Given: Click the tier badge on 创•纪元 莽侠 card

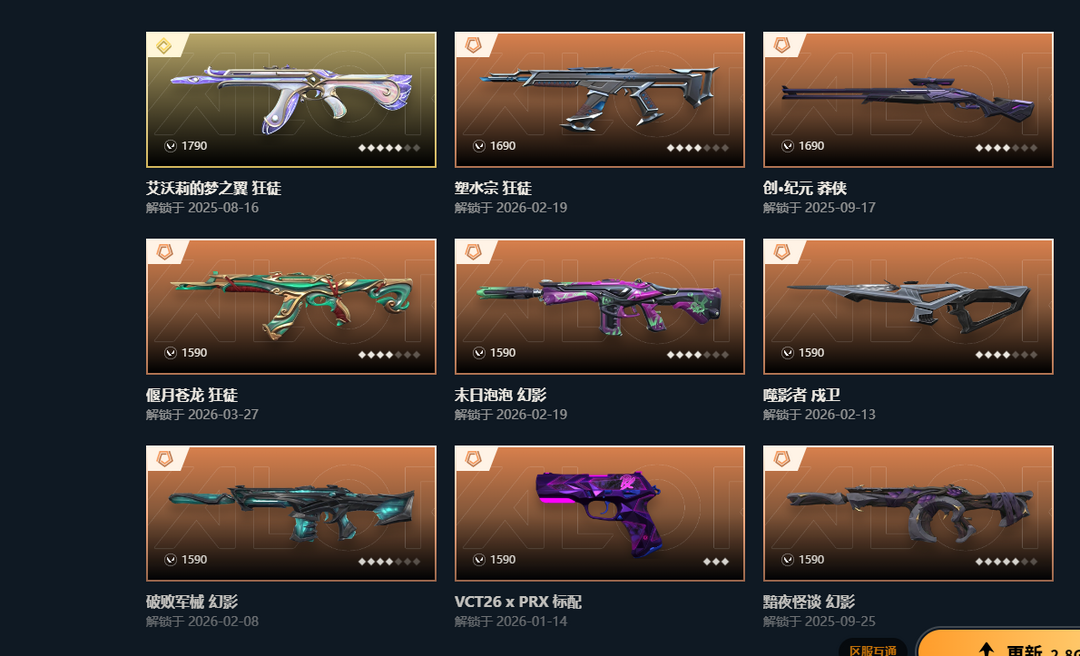Looking at the screenshot, I should coord(781,45).
